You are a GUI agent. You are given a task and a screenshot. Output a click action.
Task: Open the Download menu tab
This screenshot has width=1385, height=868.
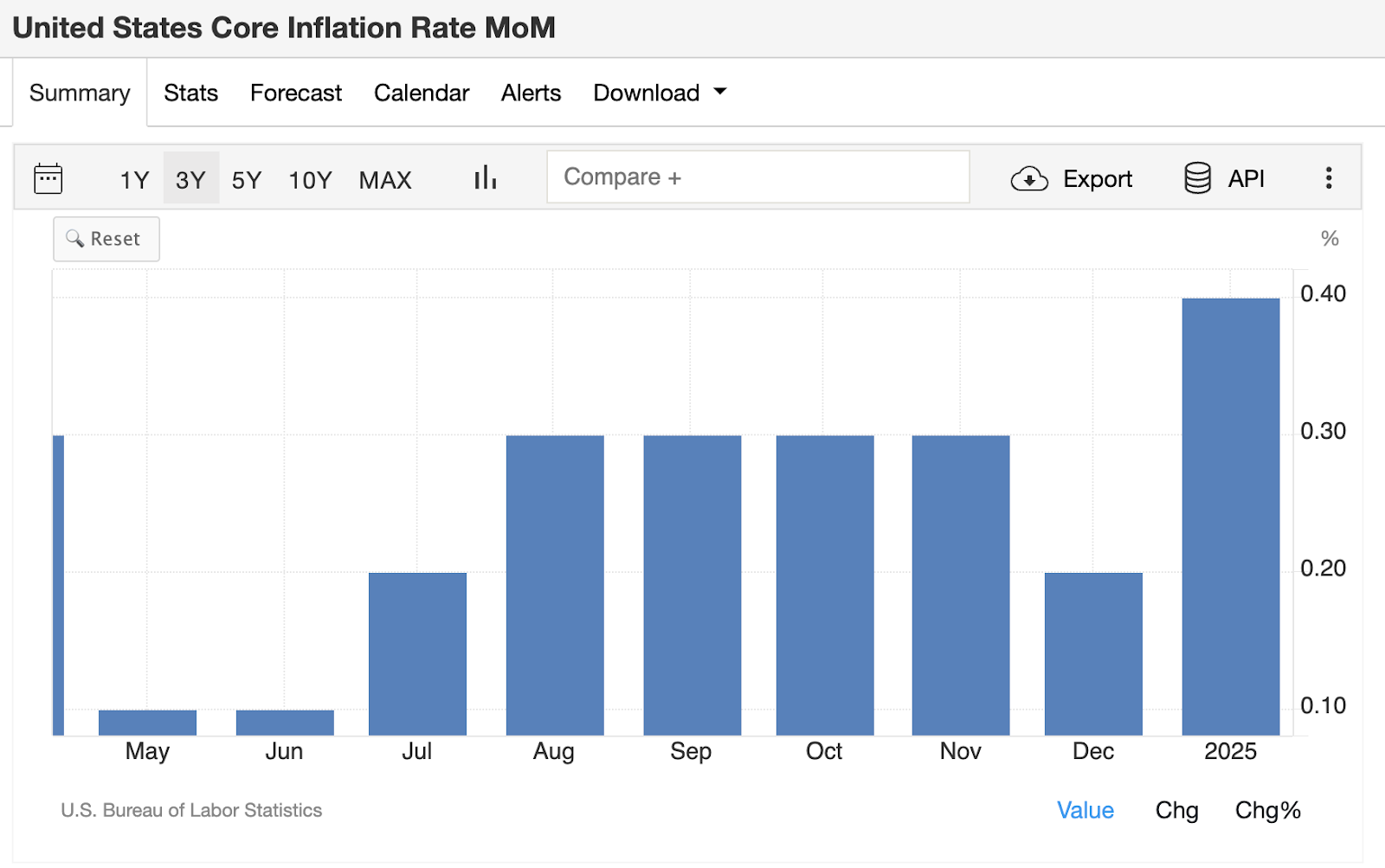[x=660, y=93]
